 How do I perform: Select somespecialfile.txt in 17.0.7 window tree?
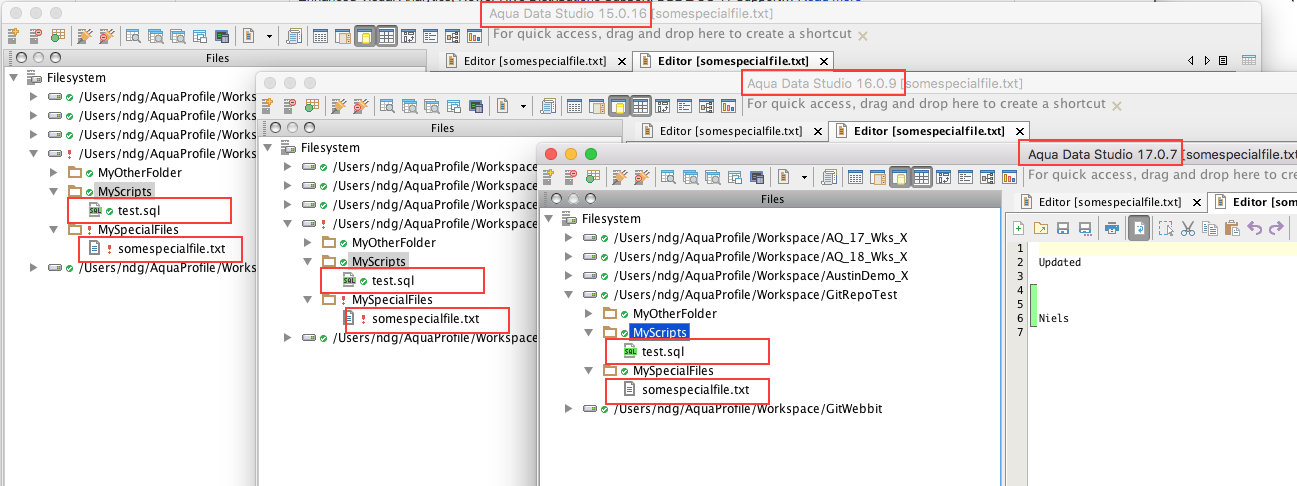[x=695, y=390]
